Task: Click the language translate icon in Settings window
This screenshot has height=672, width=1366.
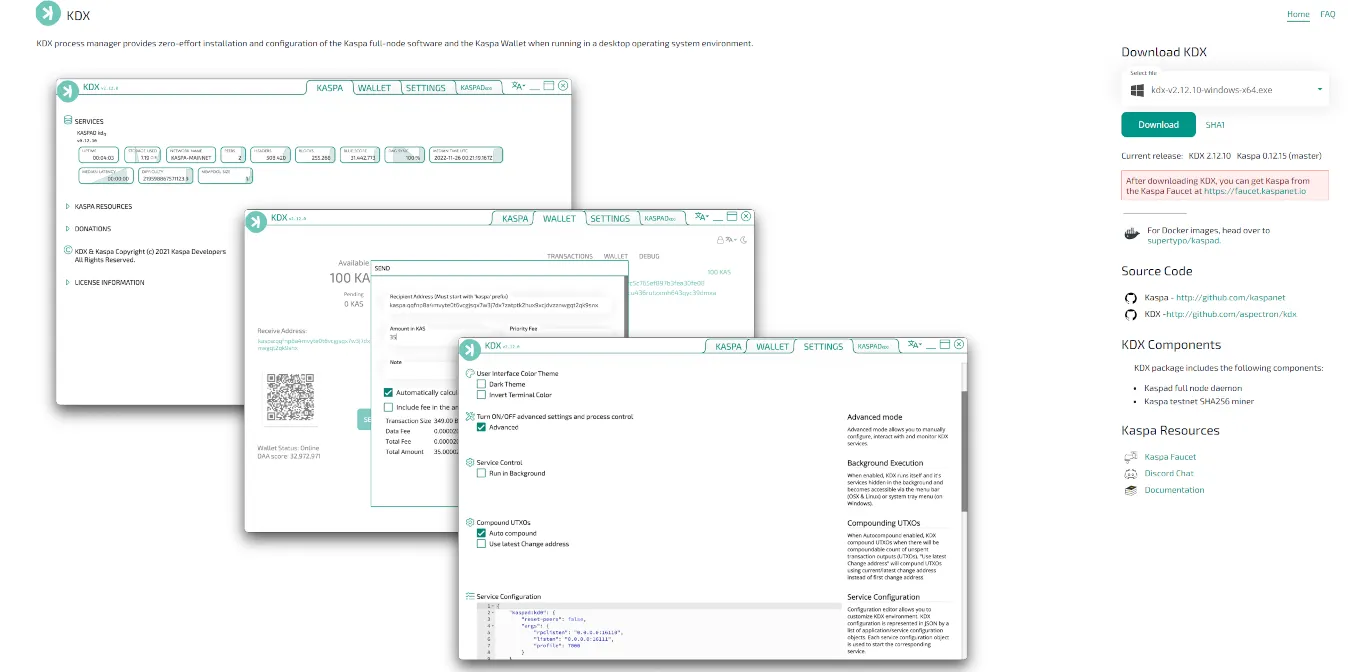Action: pyautogui.click(x=914, y=345)
